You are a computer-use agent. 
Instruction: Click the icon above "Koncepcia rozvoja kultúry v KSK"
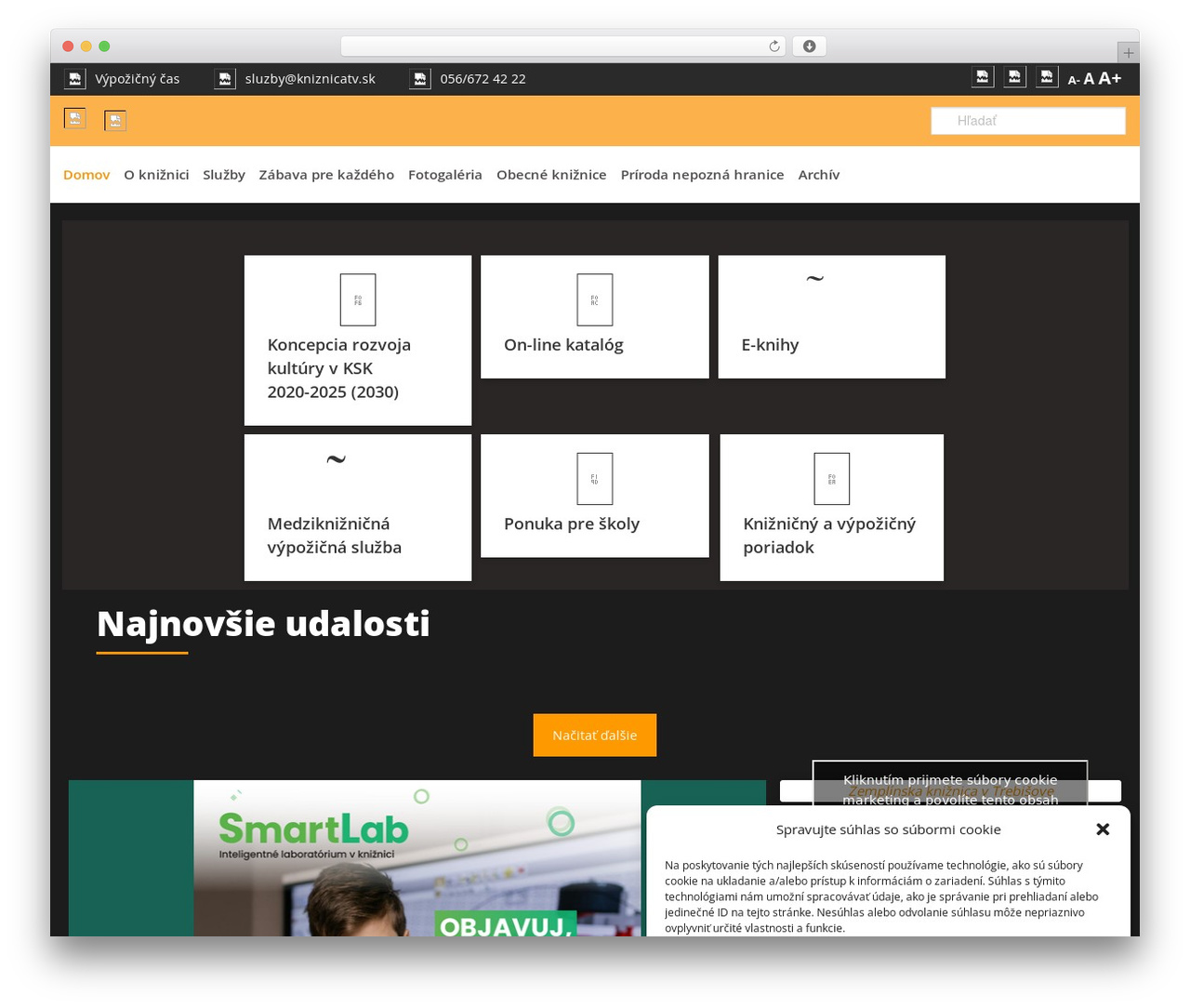coord(358,299)
